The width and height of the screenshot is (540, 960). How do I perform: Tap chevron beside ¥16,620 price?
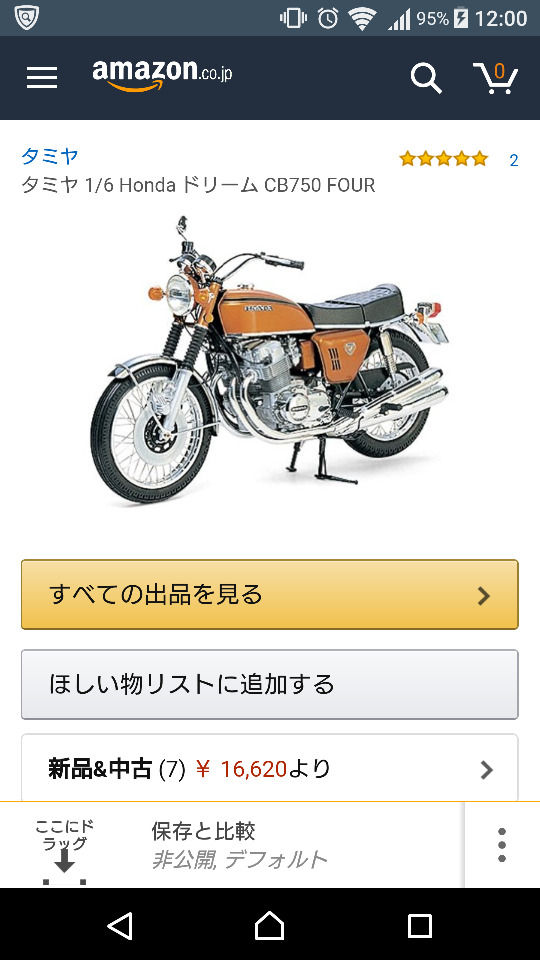coord(486,770)
